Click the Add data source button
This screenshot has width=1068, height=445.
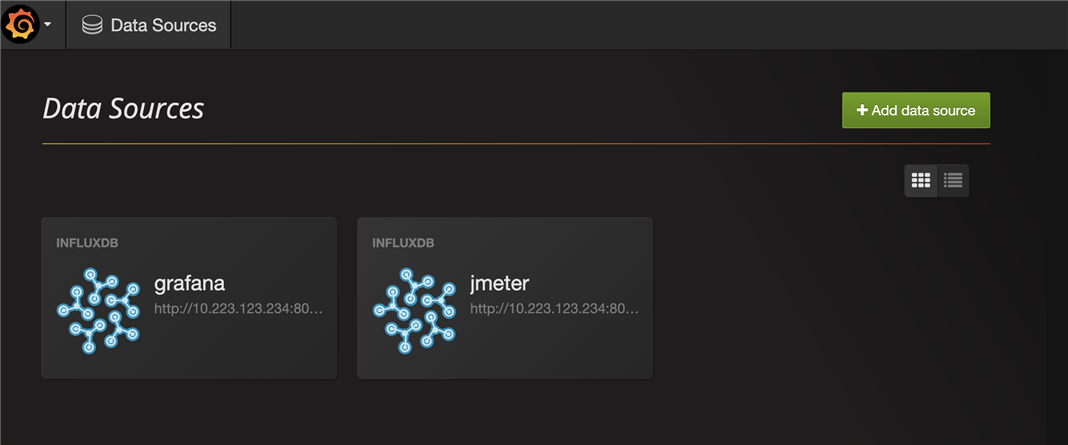915,110
